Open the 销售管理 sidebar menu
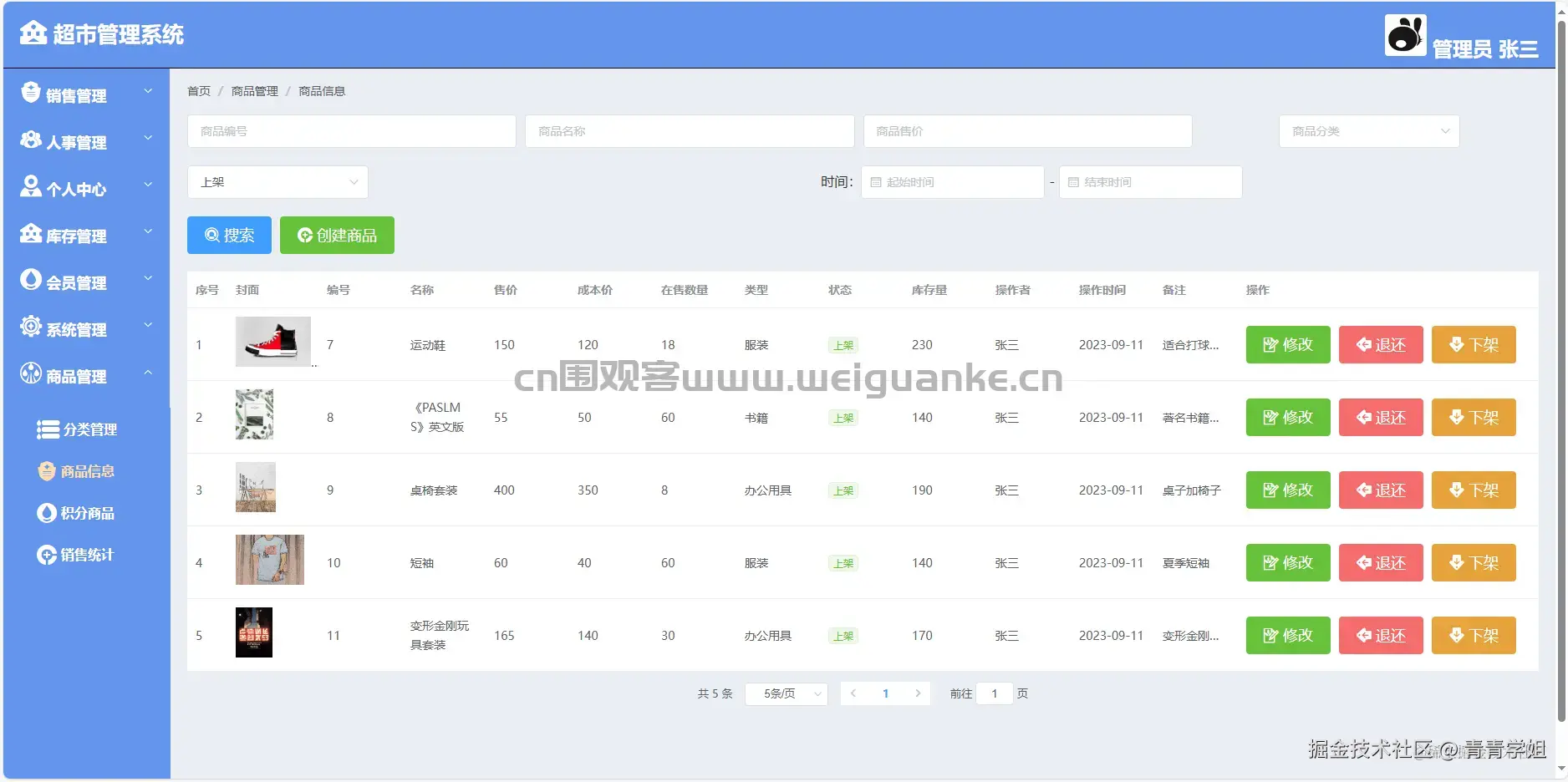This screenshot has width=1568, height=782. 86,93
